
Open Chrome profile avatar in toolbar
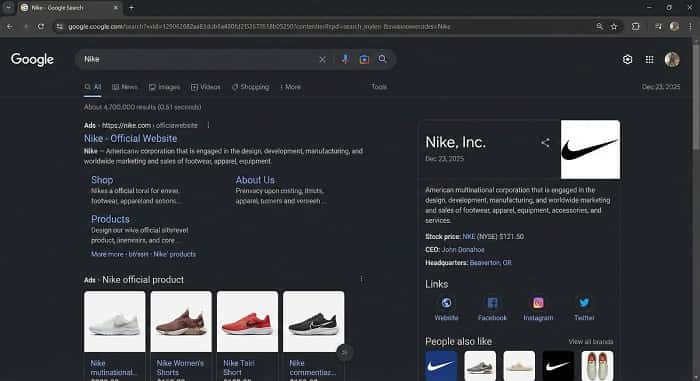coord(674,27)
